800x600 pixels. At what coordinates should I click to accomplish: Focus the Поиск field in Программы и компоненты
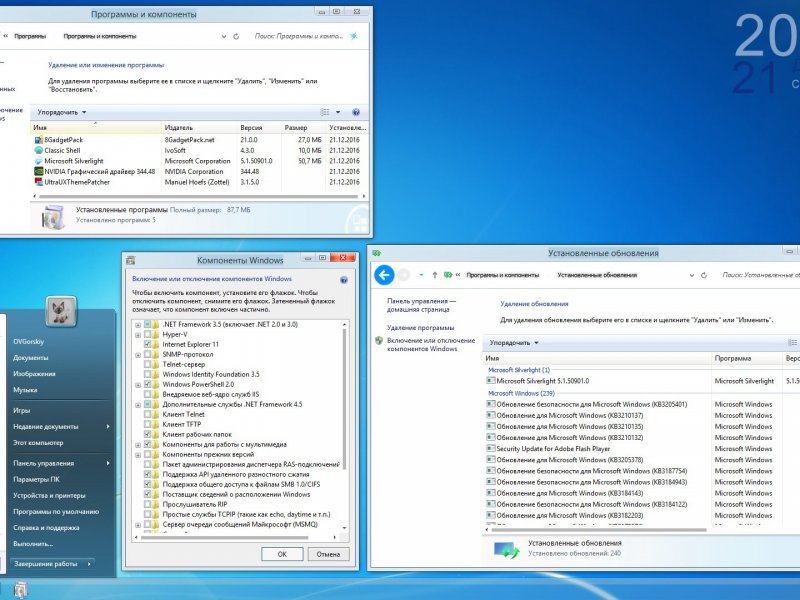click(299, 36)
